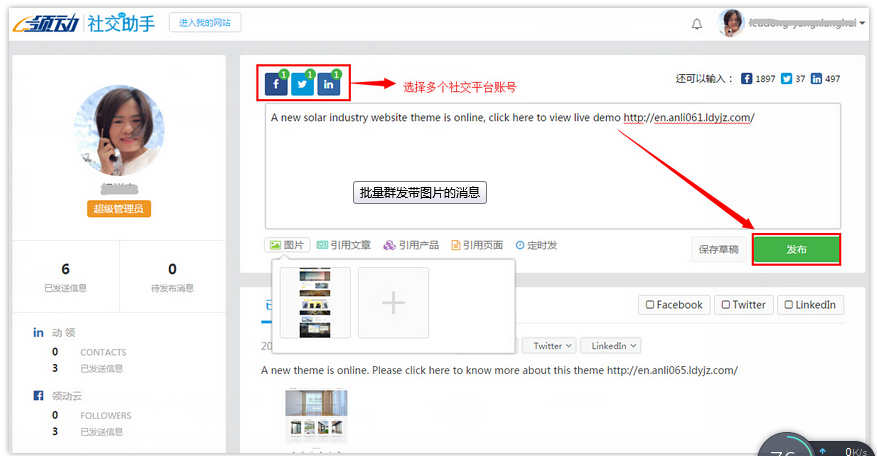Click the LinkedIn icon beside 动领

pos(38,333)
